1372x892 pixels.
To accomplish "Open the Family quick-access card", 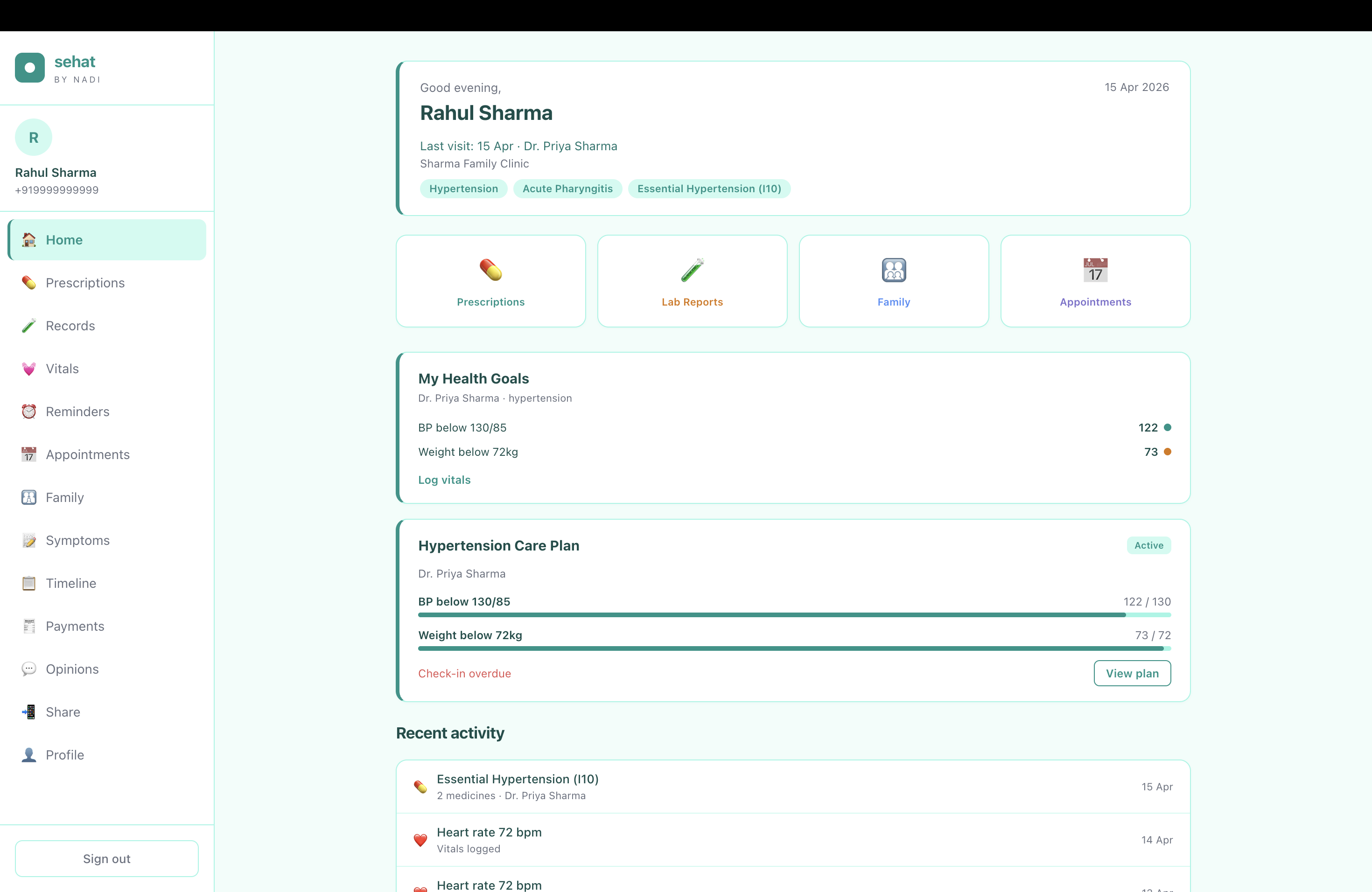I will [x=894, y=281].
